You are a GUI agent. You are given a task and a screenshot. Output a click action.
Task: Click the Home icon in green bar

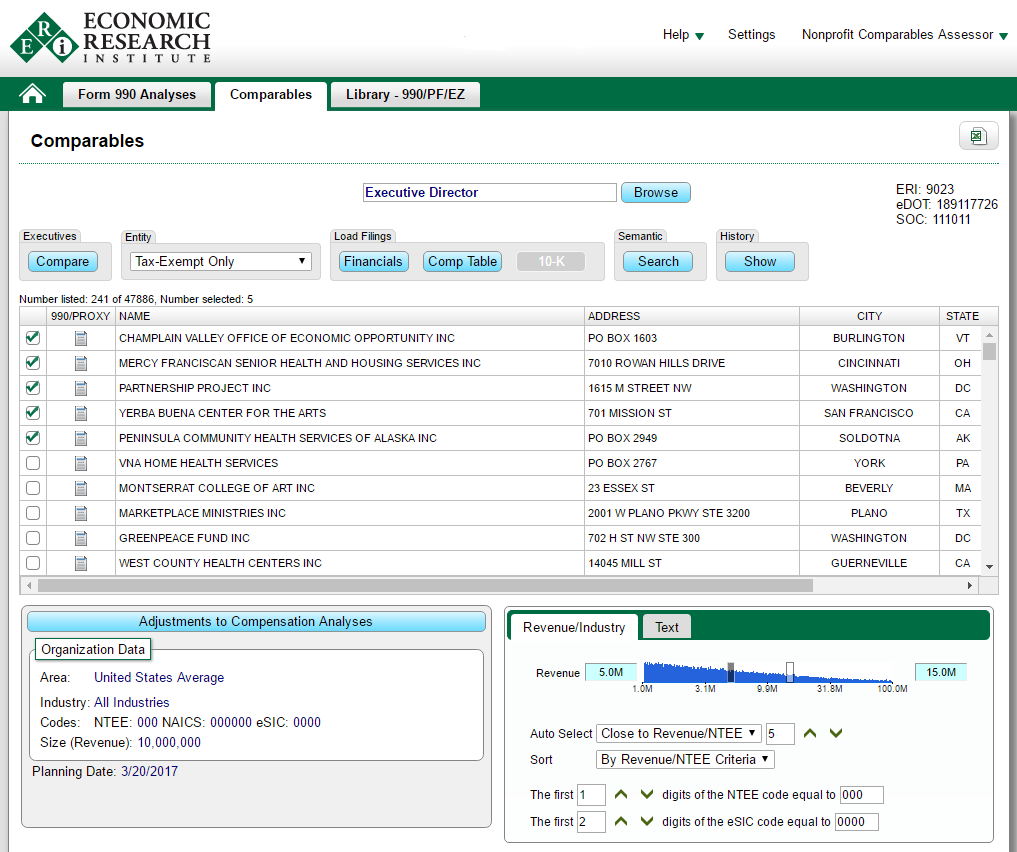(x=33, y=95)
